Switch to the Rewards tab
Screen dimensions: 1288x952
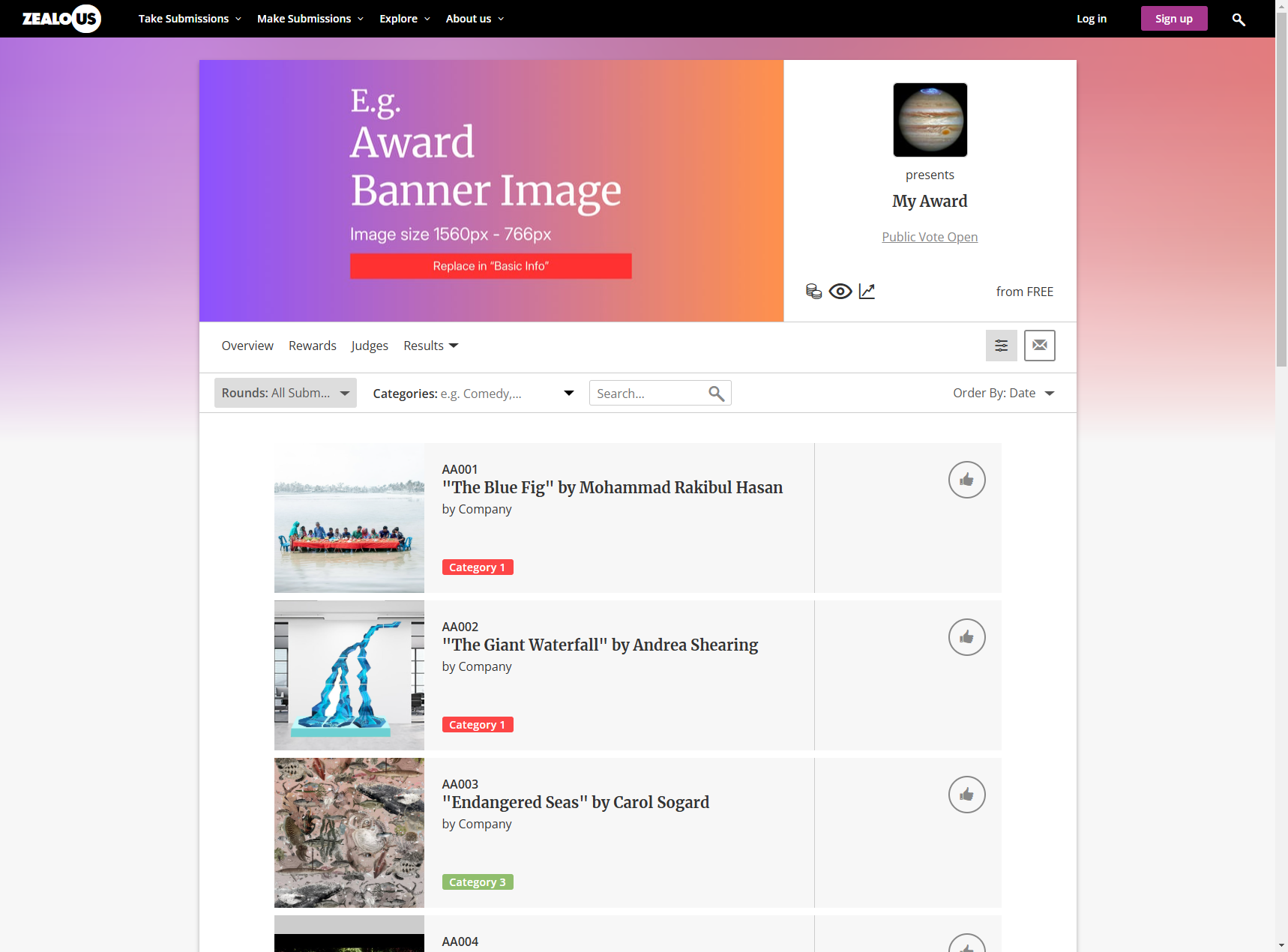pyautogui.click(x=313, y=346)
